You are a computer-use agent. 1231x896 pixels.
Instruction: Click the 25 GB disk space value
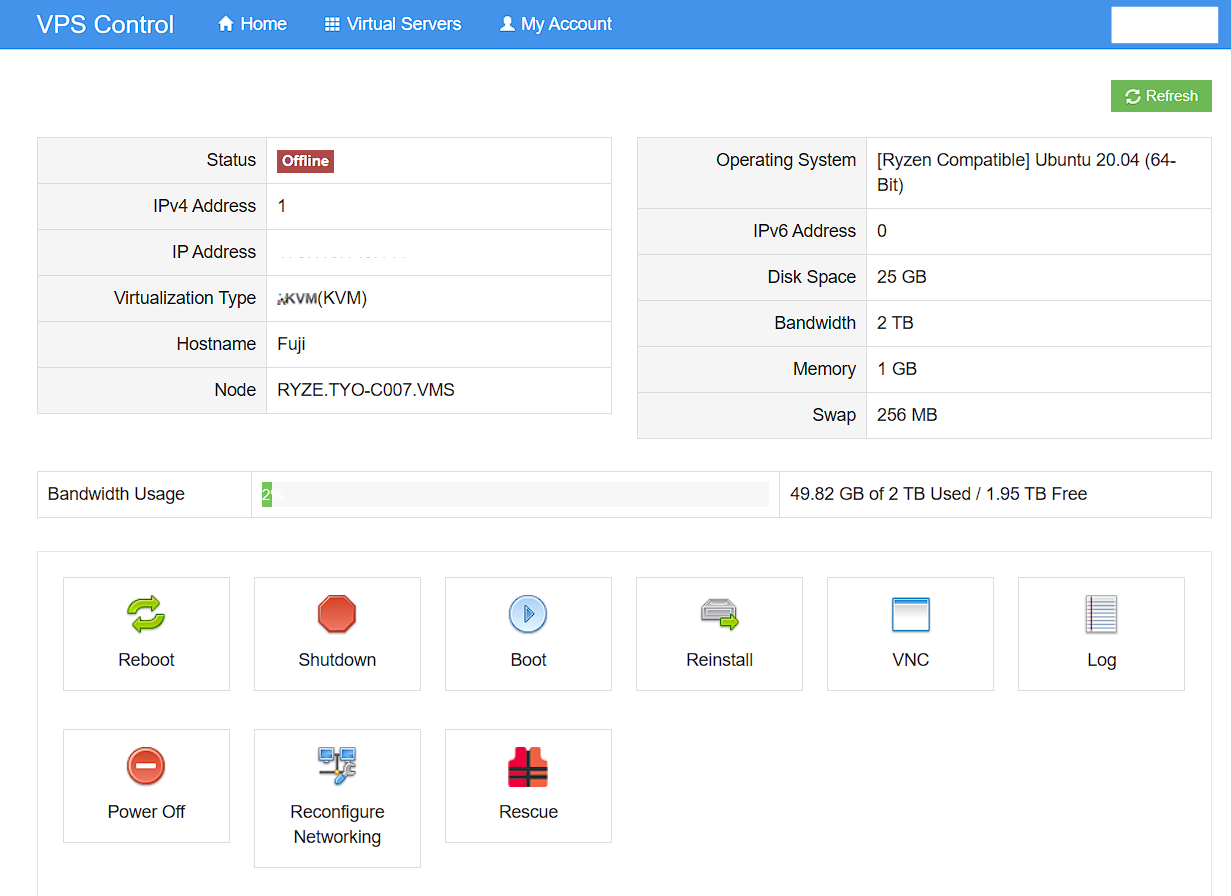click(902, 277)
